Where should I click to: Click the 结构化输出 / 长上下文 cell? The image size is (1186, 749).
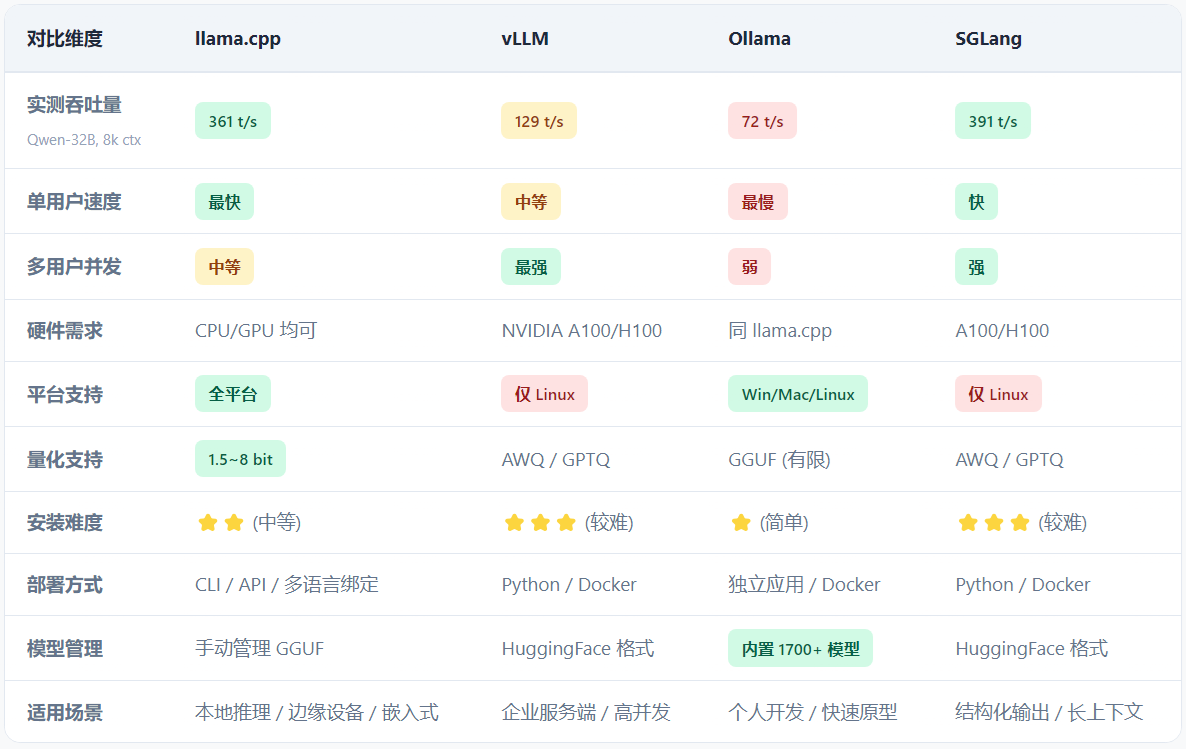click(1049, 713)
